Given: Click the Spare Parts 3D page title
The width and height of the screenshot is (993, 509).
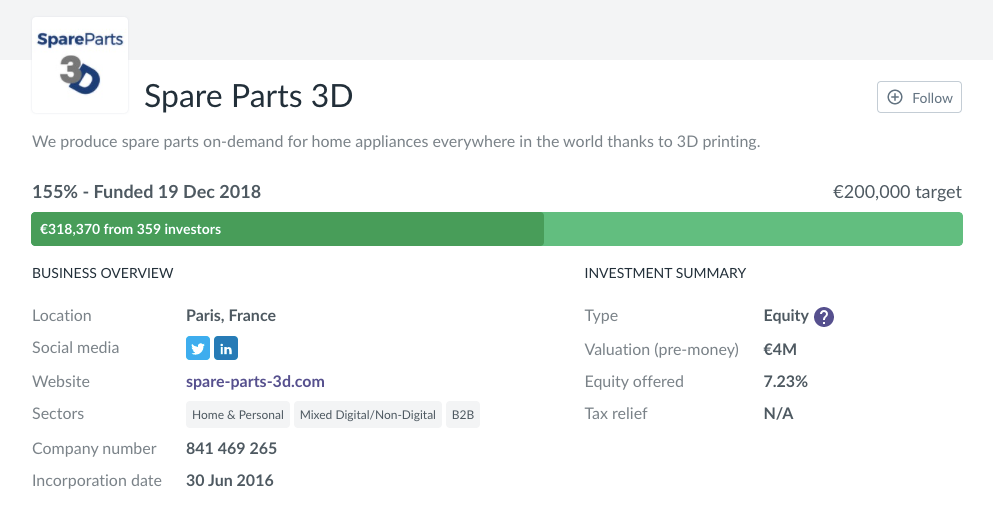Looking at the screenshot, I should [249, 96].
